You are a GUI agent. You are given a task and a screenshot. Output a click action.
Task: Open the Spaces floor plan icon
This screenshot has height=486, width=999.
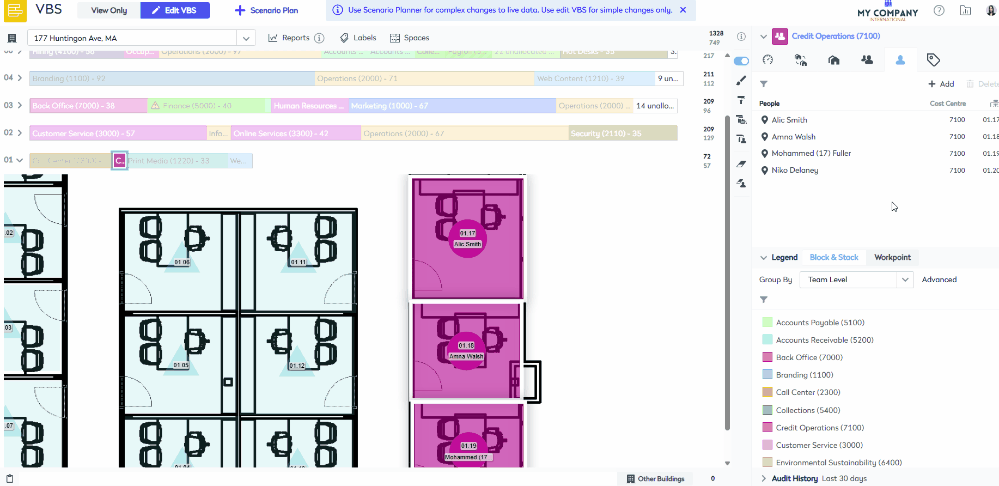click(394, 38)
